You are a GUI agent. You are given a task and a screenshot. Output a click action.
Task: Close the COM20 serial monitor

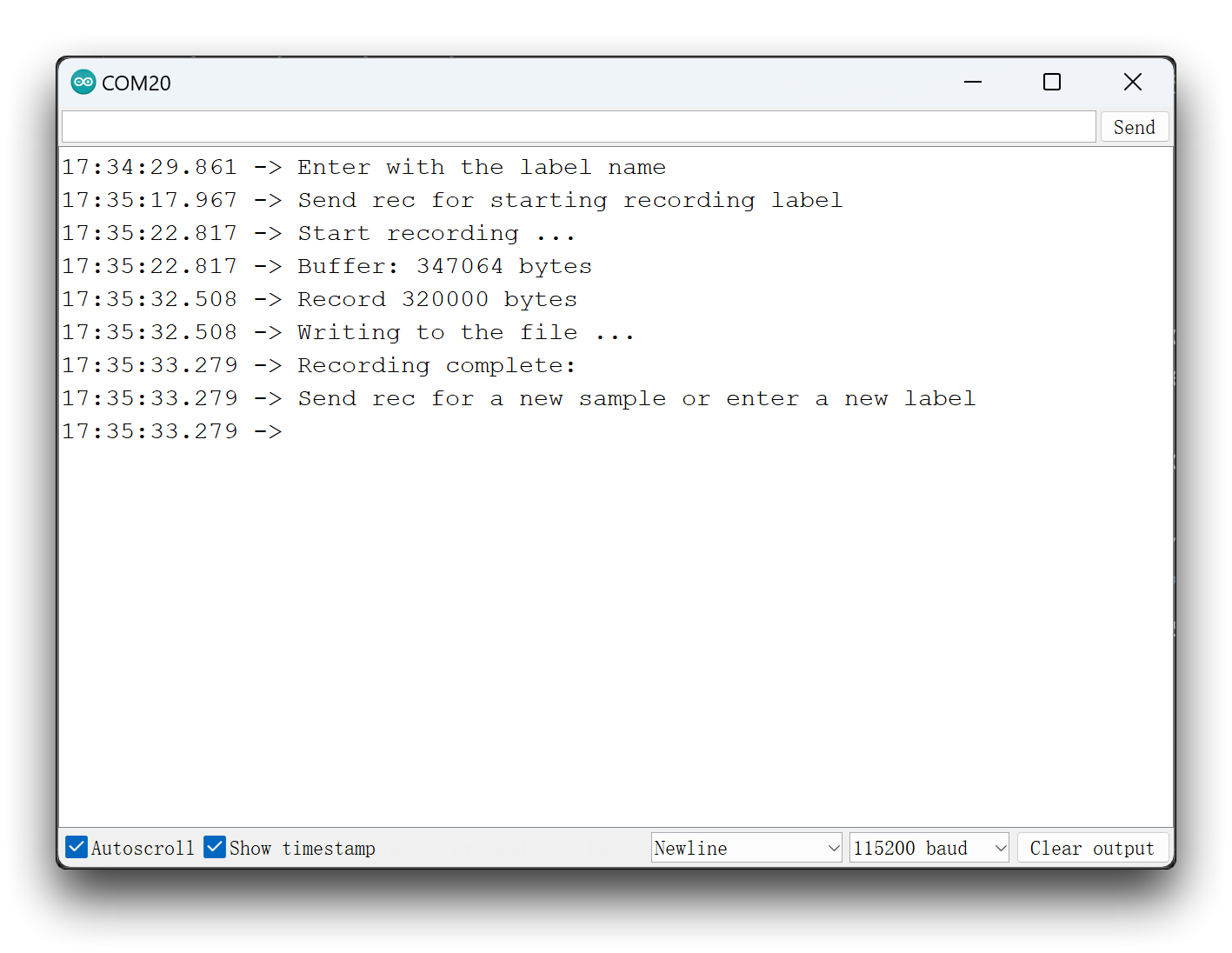coord(1132,82)
